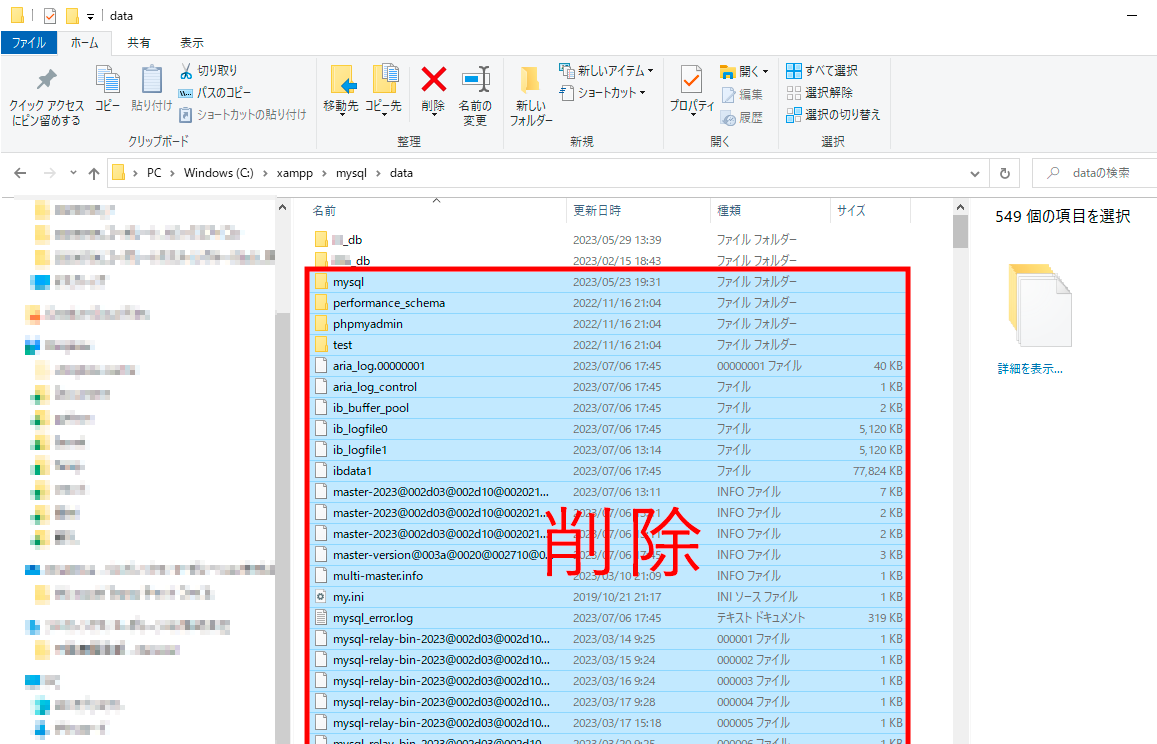
Task: Click Invert Selection (選択の切り替え)
Action: (x=833, y=115)
